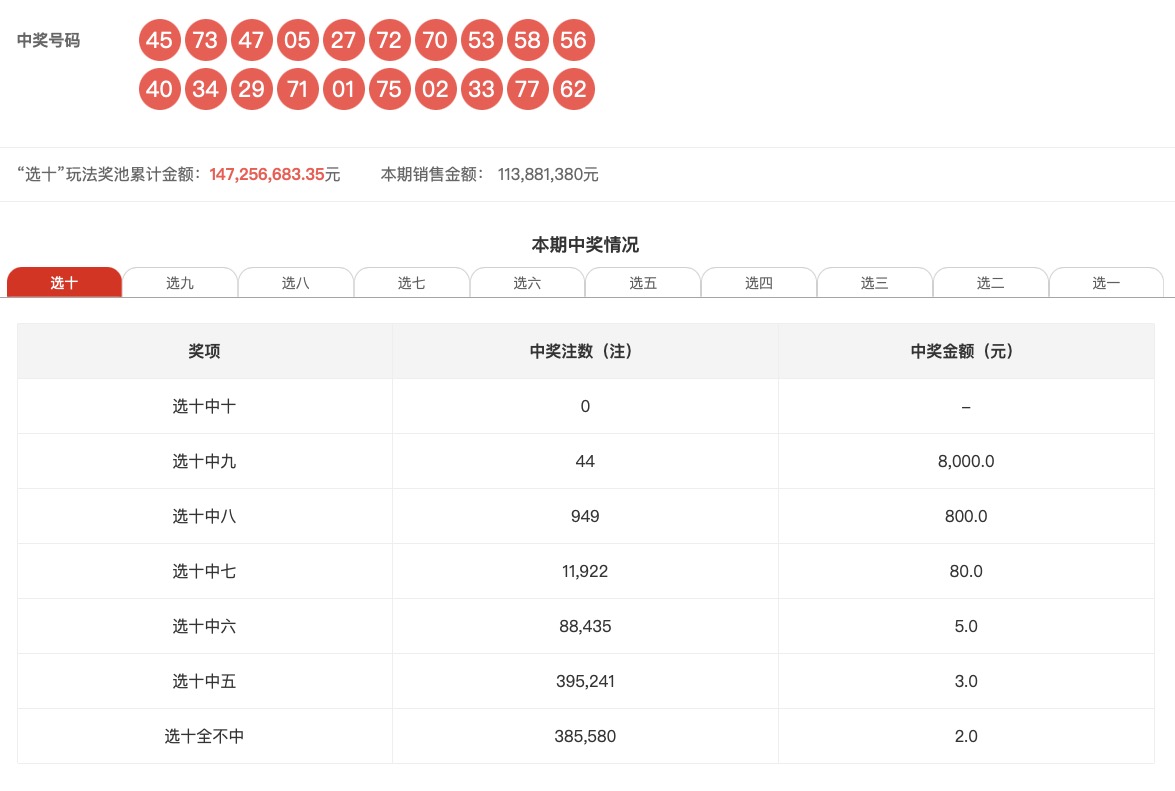Click the red ball numbered 02
Image resolution: width=1175 pixels, height=791 pixels.
tap(435, 90)
